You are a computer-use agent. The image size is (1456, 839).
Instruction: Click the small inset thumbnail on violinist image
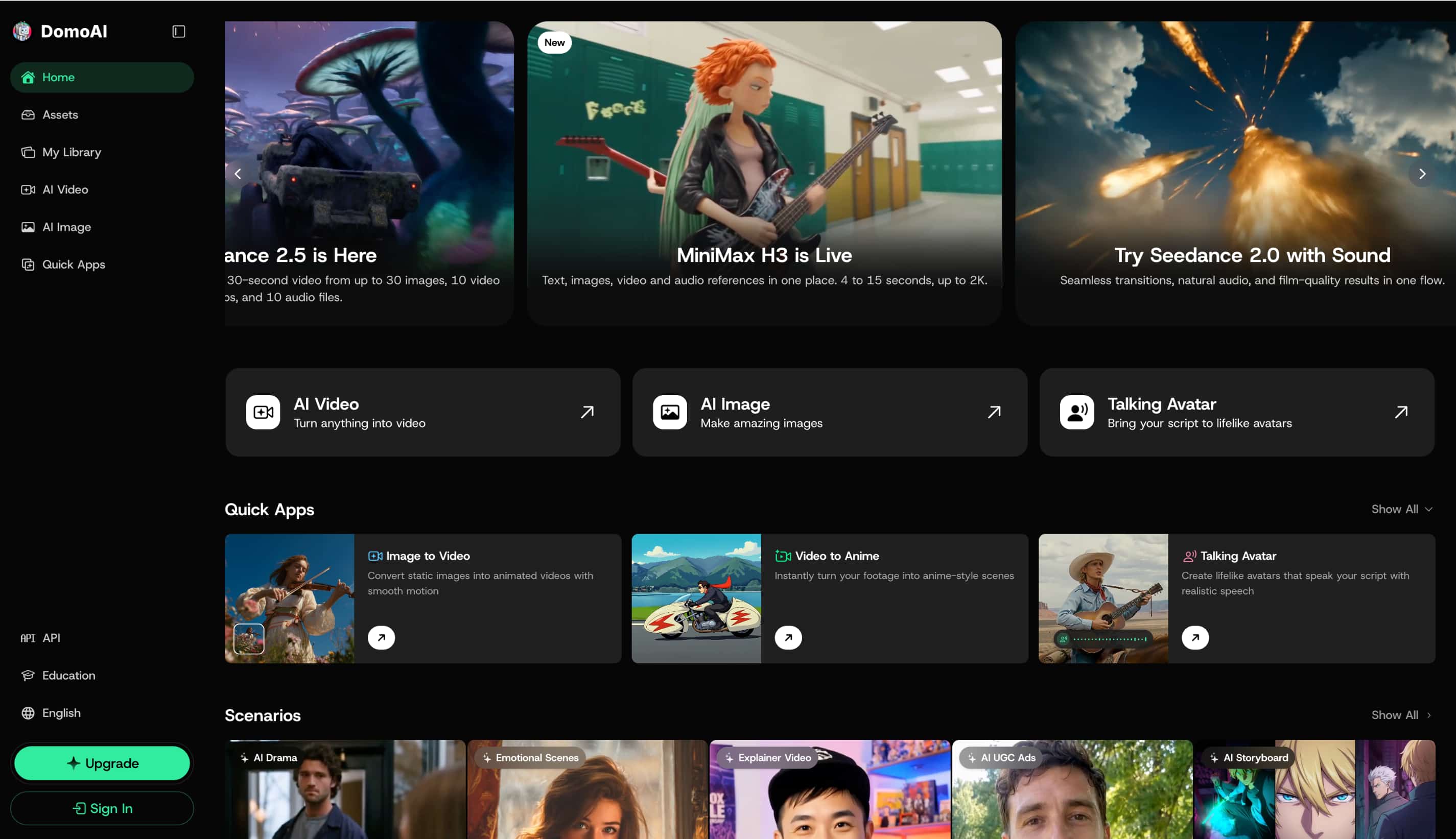pos(249,638)
